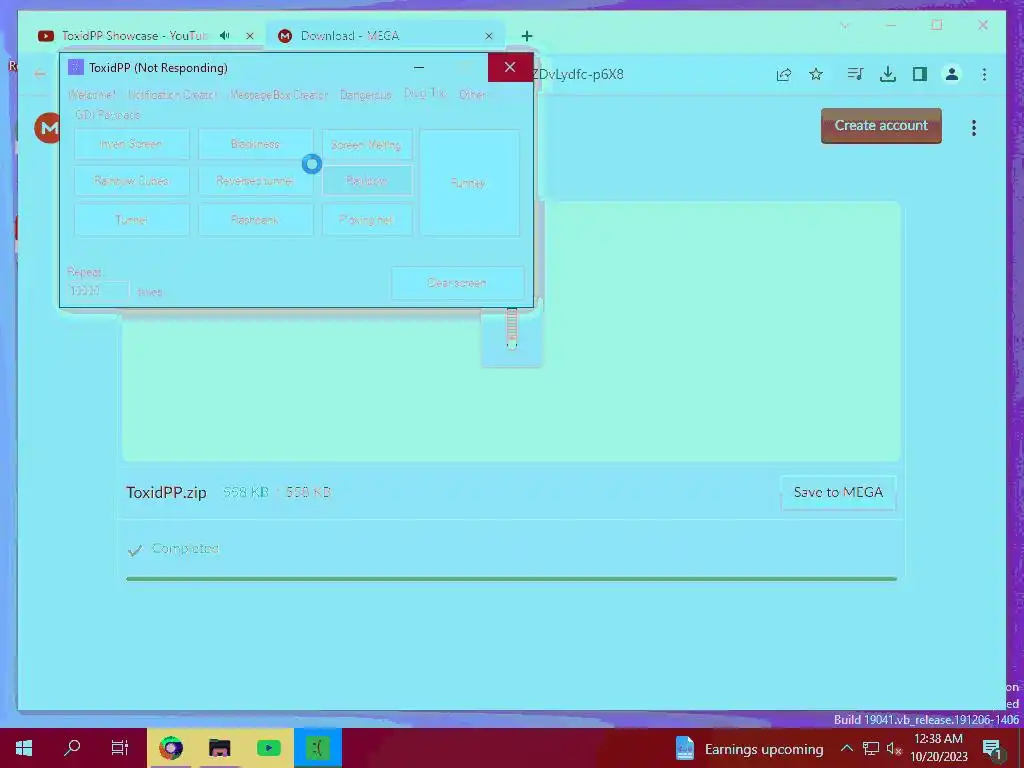The image size is (1024, 768).
Task: Select the cyan ToxidPP taskbar icon
Action: coord(317,748)
